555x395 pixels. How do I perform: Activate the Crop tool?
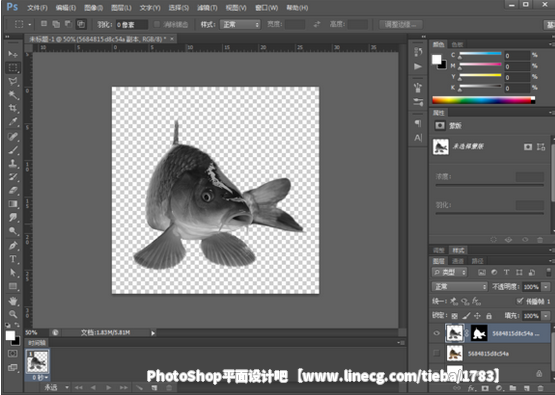pyautogui.click(x=13, y=108)
